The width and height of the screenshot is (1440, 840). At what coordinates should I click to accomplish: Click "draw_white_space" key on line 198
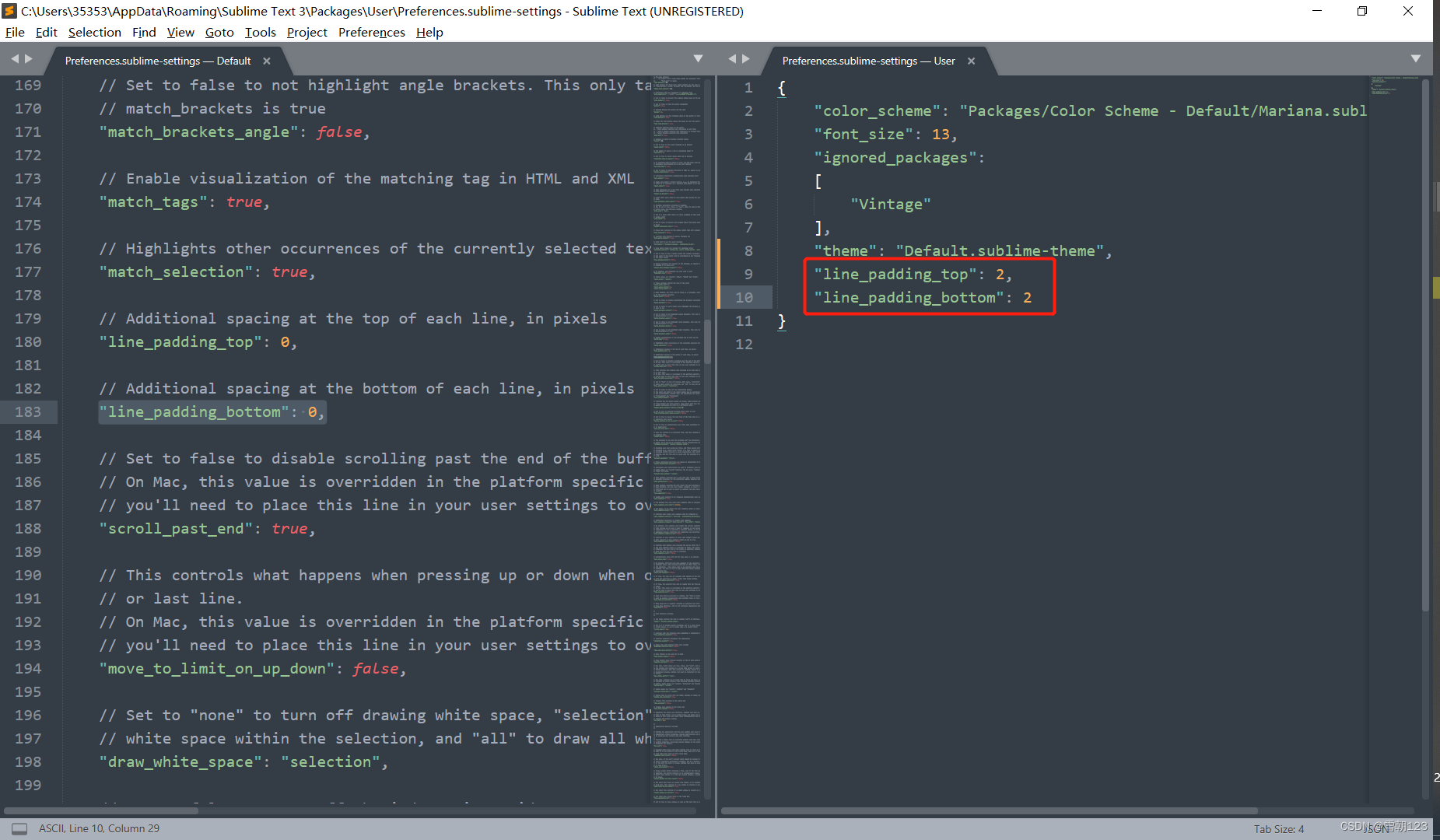(180, 762)
